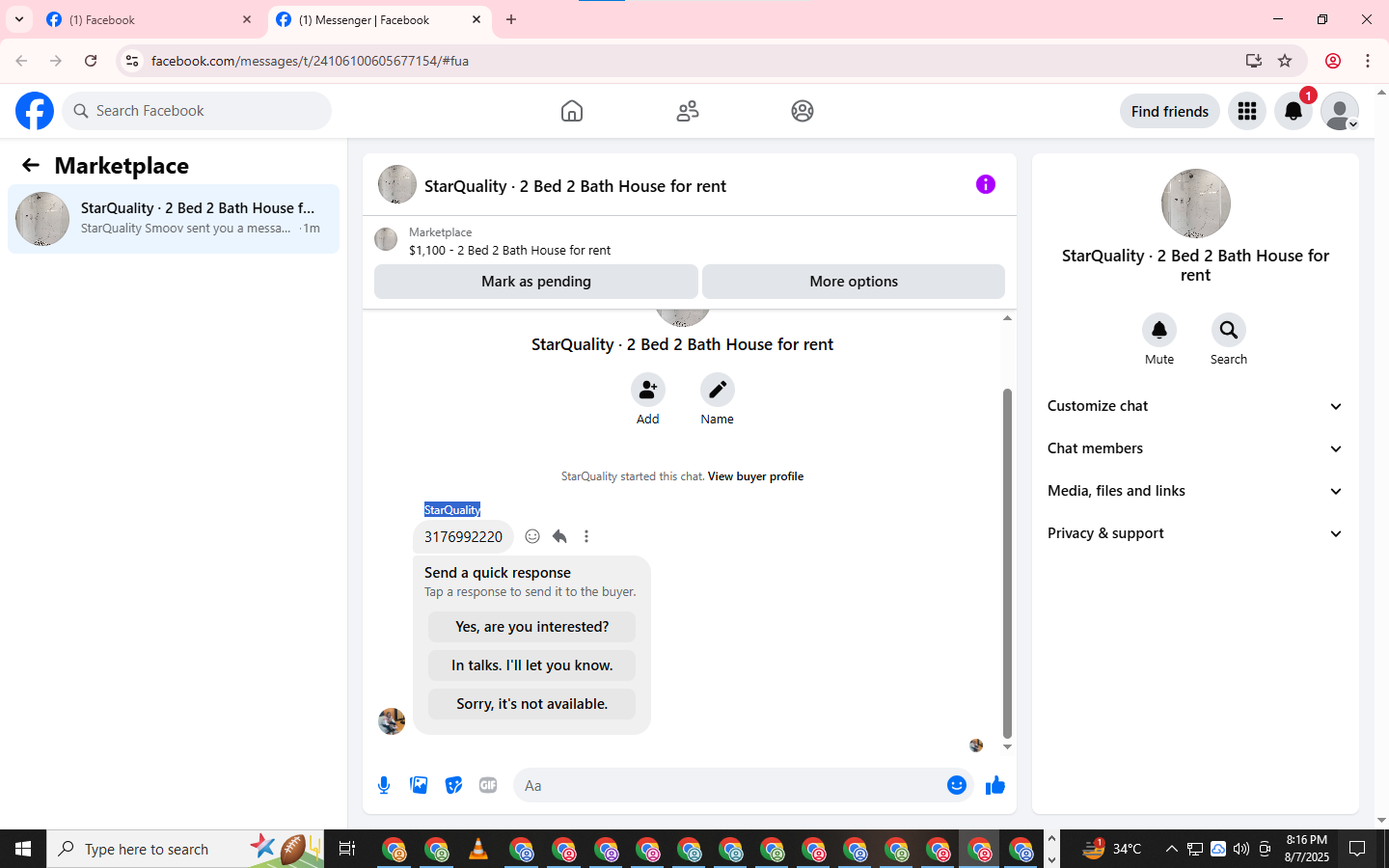Click the Name pencil icon in chat
Viewport: 1389px width, 868px height.
[718, 390]
